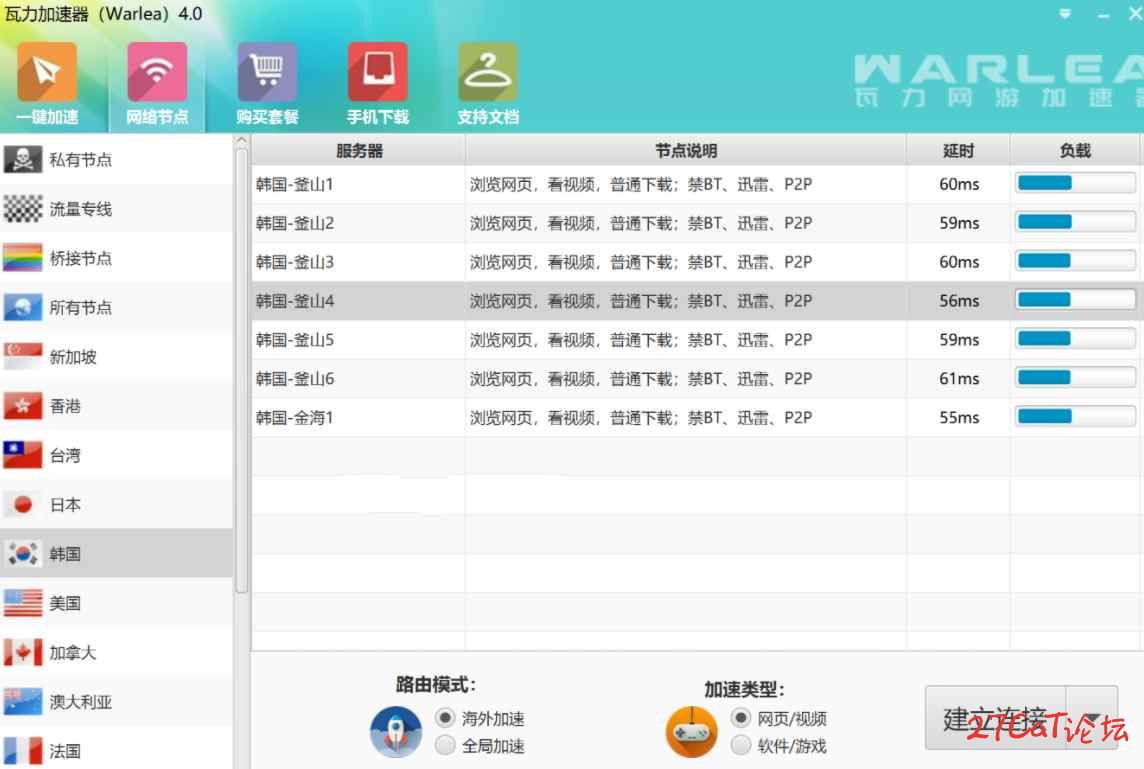This screenshot has width=1144, height=769.
Task: Sort by 节点说明 column header
Action: [x=686, y=150]
